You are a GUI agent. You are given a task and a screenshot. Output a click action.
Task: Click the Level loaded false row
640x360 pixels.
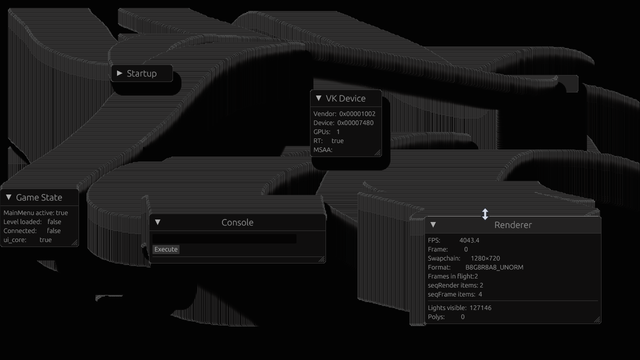click(x=32, y=222)
